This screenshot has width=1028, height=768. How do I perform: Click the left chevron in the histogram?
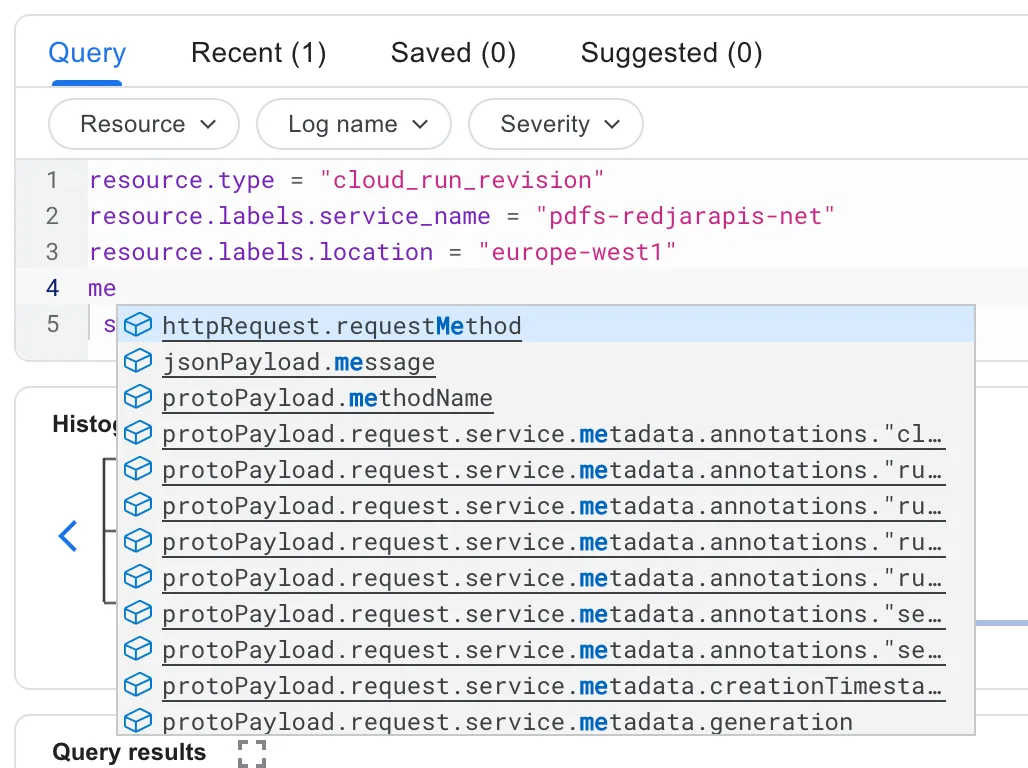(x=68, y=536)
